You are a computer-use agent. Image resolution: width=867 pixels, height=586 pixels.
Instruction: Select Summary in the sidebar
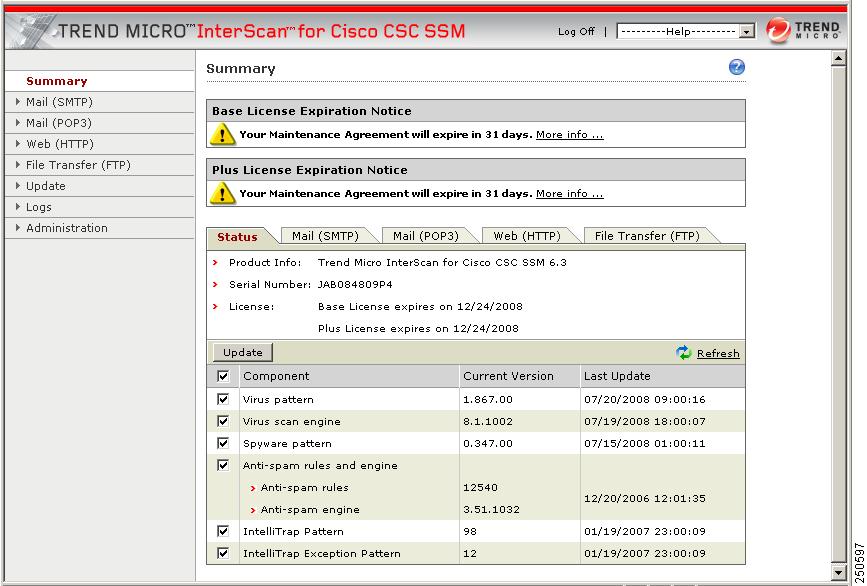56,81
